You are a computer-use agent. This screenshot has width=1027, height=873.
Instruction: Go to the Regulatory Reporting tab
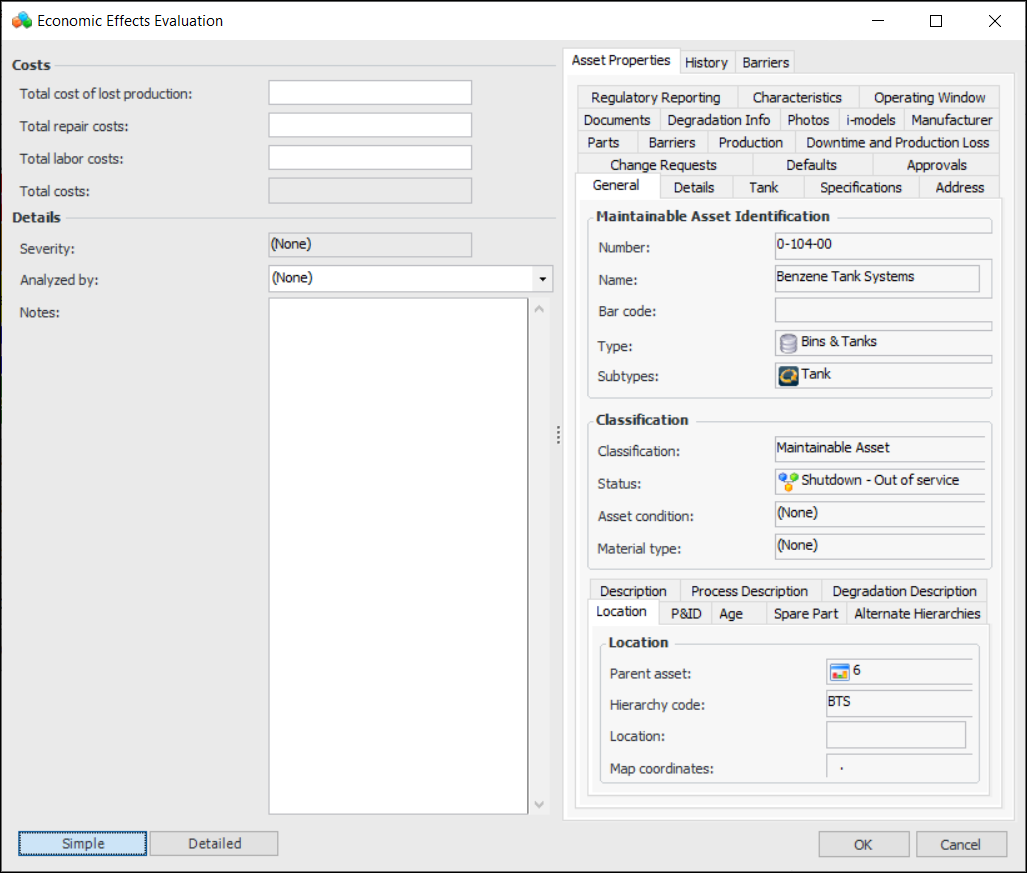pyautogui.click(x=655, y=98)
